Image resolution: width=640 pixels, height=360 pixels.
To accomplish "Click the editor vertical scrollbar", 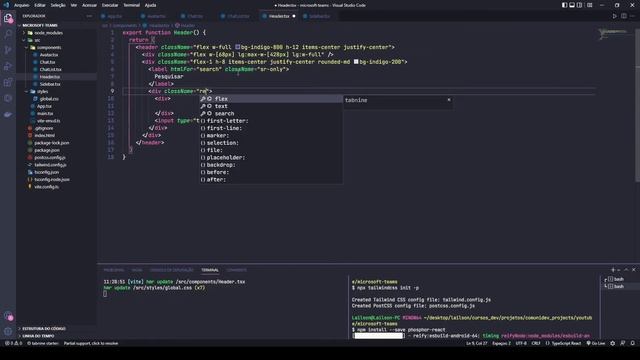I will (x=637, y=106).
